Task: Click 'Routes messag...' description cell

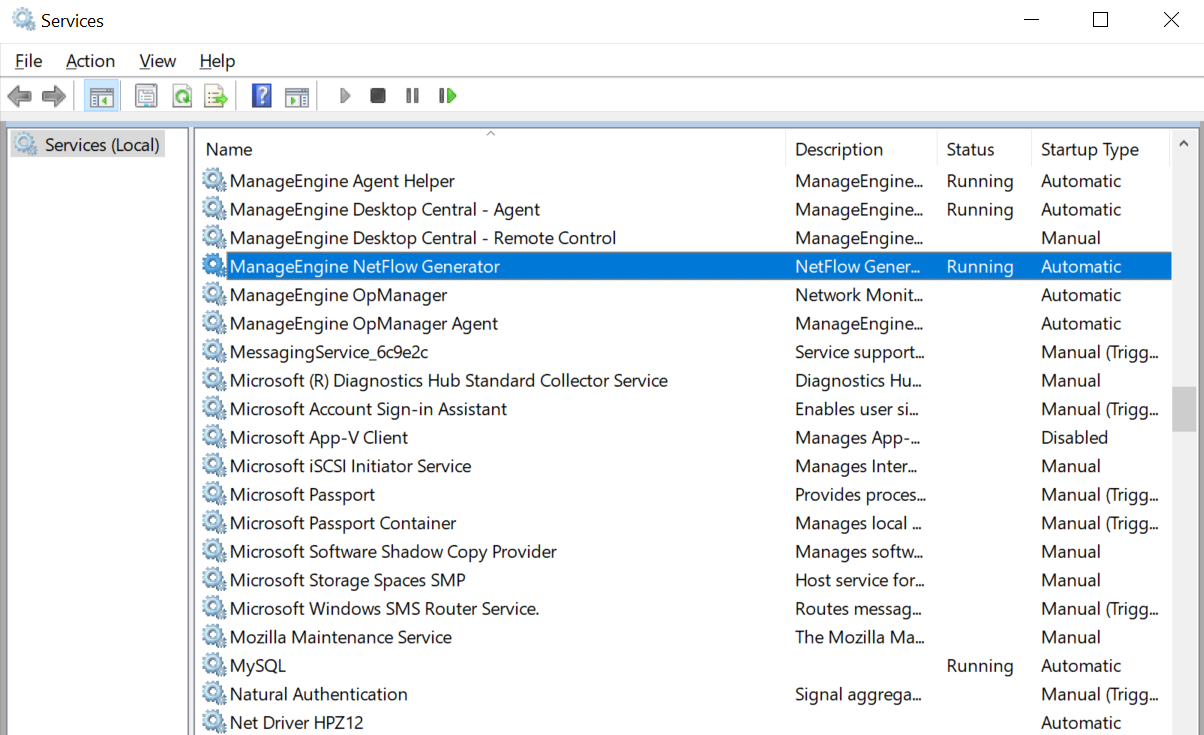Action: pos(858,608)
